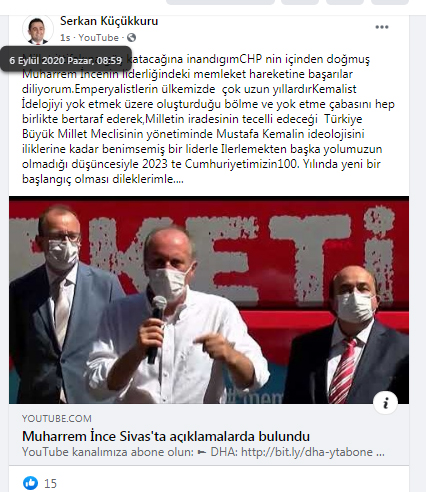
Task: Open the Serkan Küçükkuru name link
Action: coord(109,21)
